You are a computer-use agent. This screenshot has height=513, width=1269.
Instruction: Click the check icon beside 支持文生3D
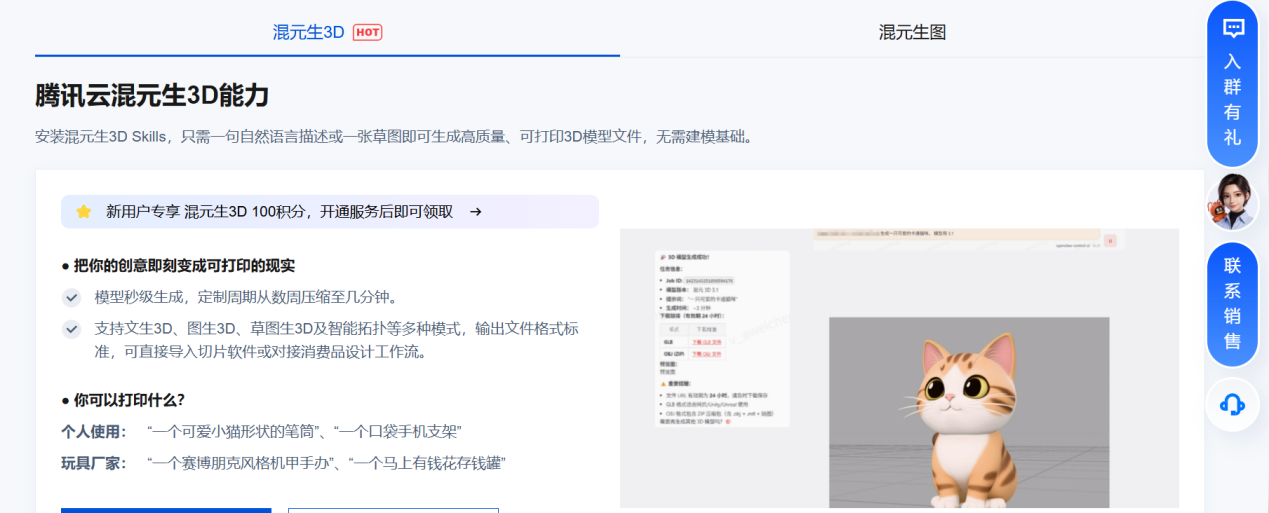click(x=71, y=328)
